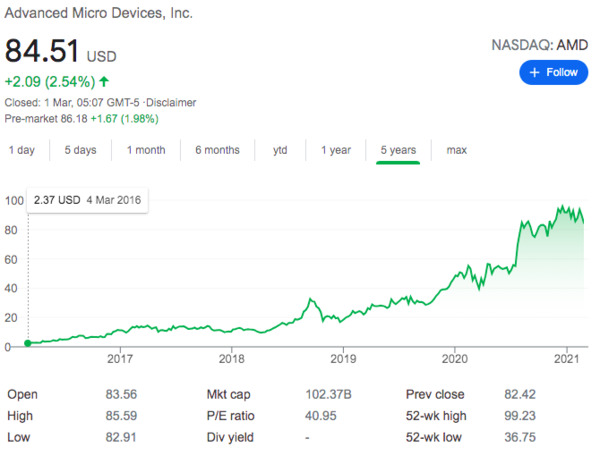This screenshot has height=455, width=600.
Task: Click the Div yield label
Action: (230, 437)
